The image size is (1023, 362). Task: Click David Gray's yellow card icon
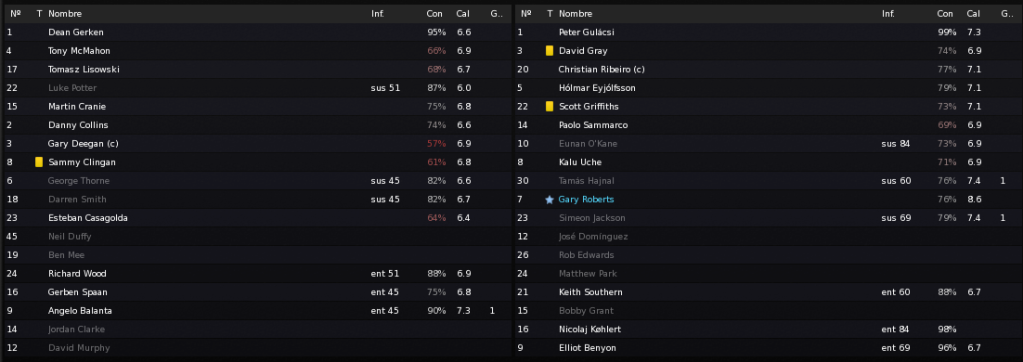click(549, 51)
